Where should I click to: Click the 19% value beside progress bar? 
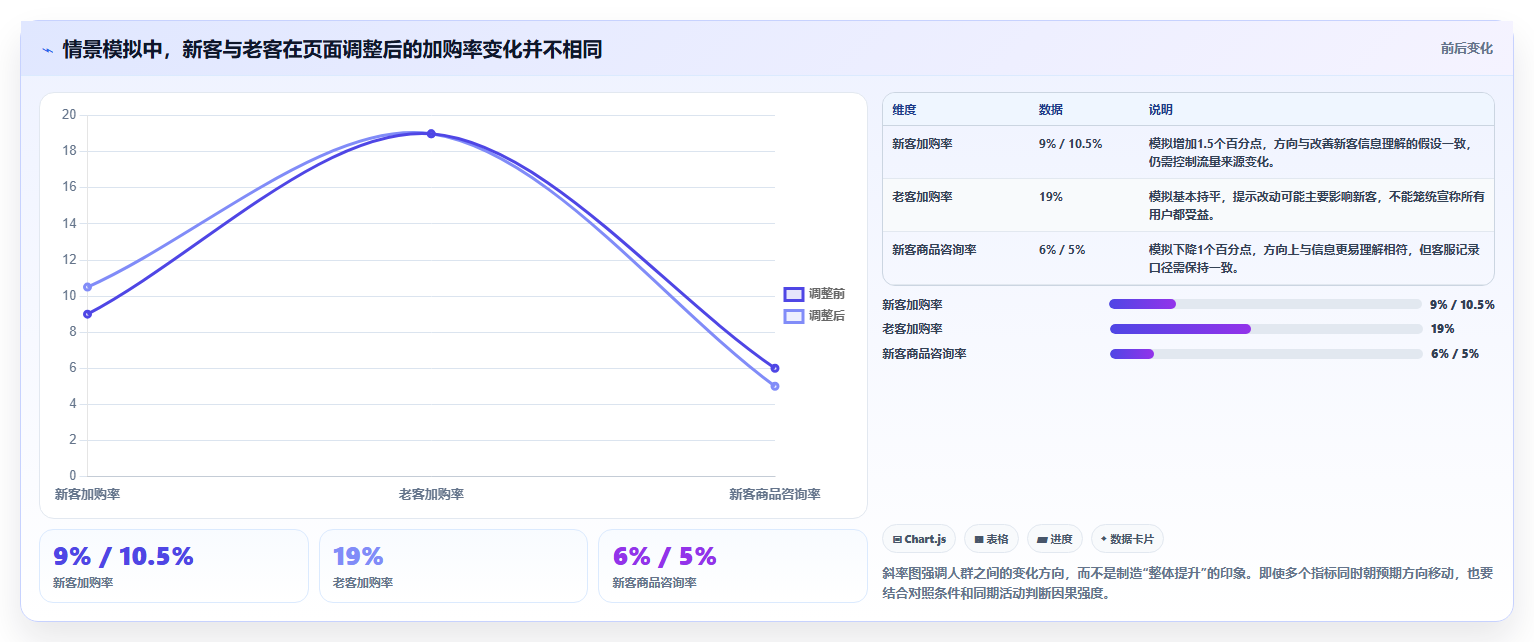[1442, 329]
